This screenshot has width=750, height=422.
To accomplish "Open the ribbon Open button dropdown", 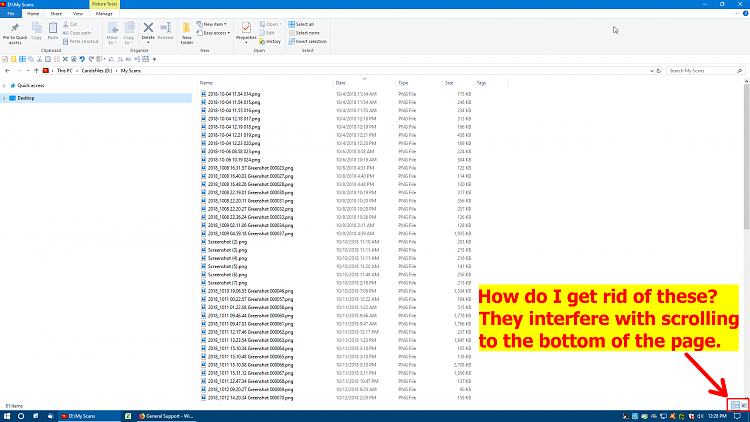I will tap(271, 24).
